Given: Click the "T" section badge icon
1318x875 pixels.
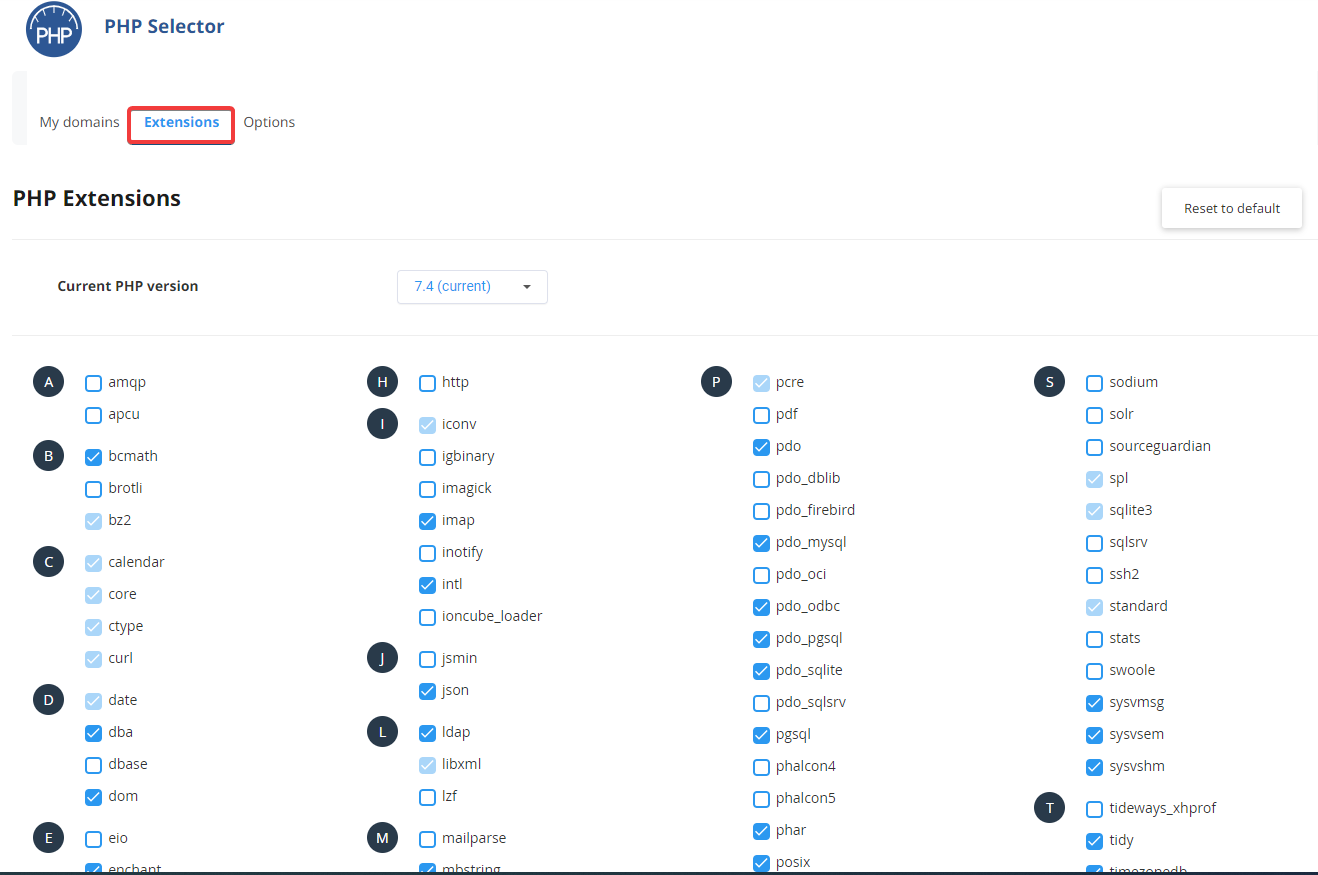Looking at the screenshot, I should point(1049,807).
